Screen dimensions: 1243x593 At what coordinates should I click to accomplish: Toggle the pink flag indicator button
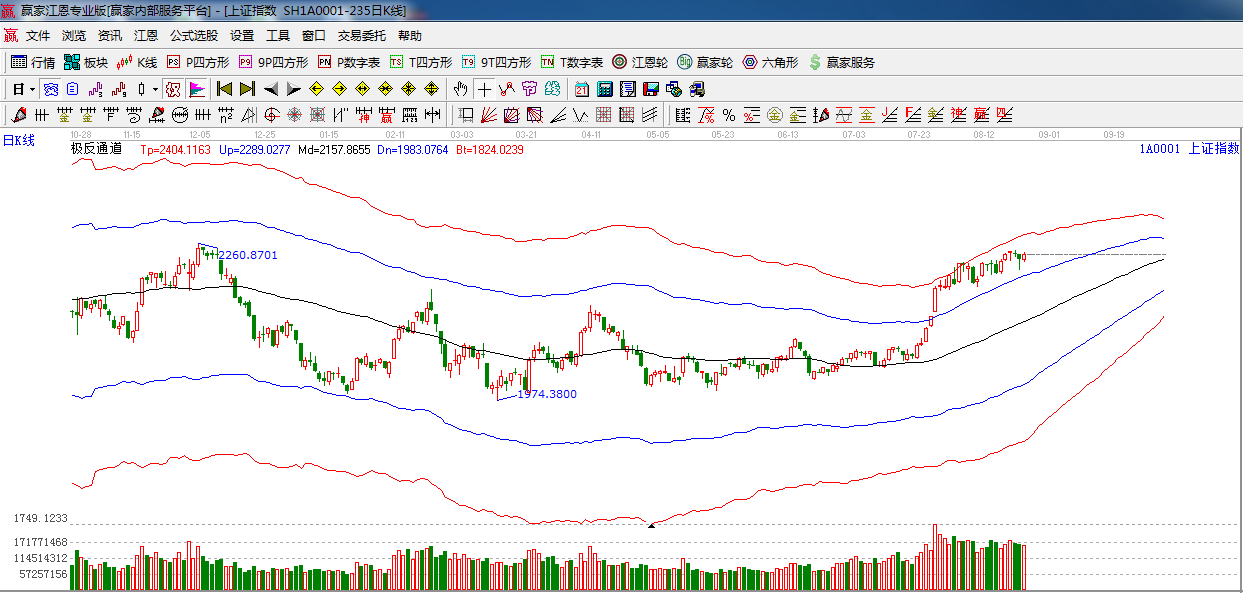196,89
